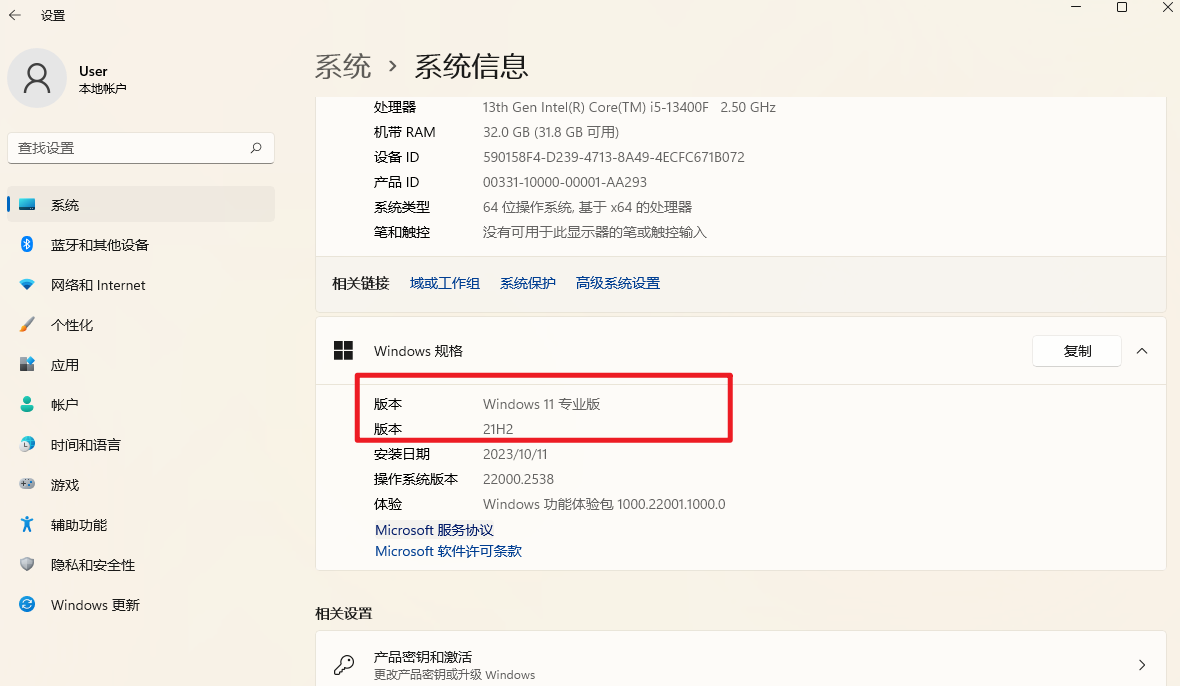The width and height of the screenshot is (1180, 686).
Task: Open 隐私和安全性 settings
Action: [92, 565]
